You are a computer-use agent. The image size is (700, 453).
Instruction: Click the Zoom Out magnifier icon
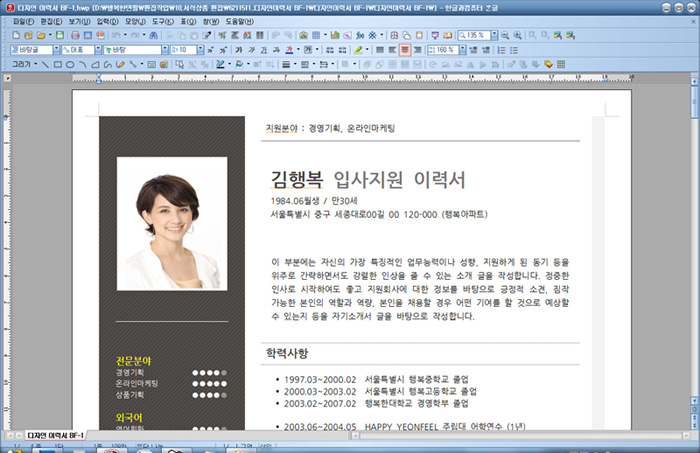(505, 35)
